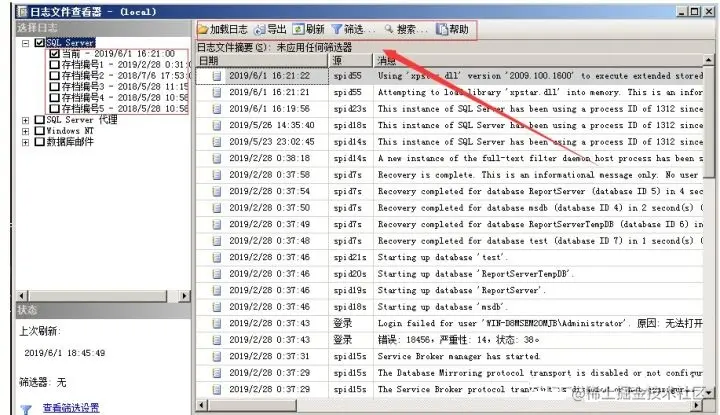Click the log tree scroll-right arrow

click(185, 296)
